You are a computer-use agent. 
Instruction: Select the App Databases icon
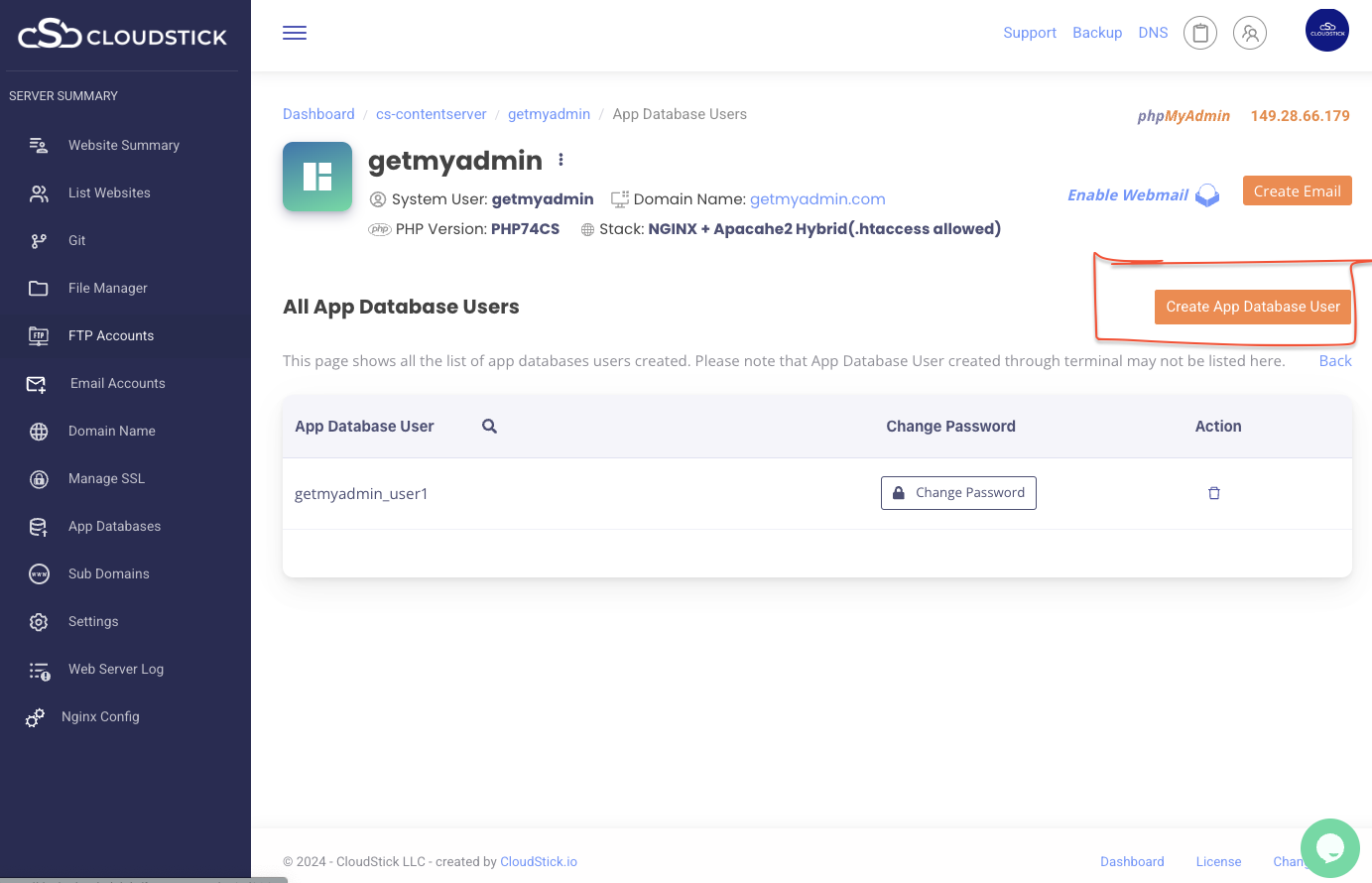click(38, 526)
